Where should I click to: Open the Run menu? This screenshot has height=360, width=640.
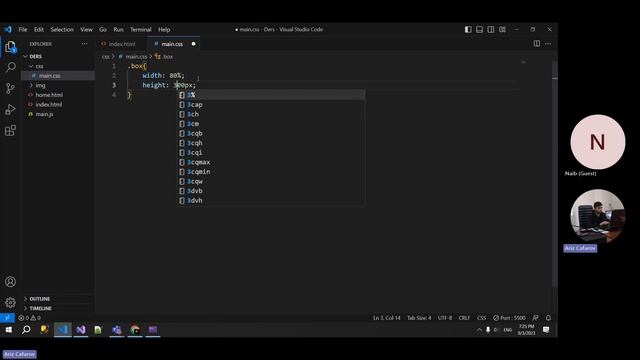[x=118, y=29]
